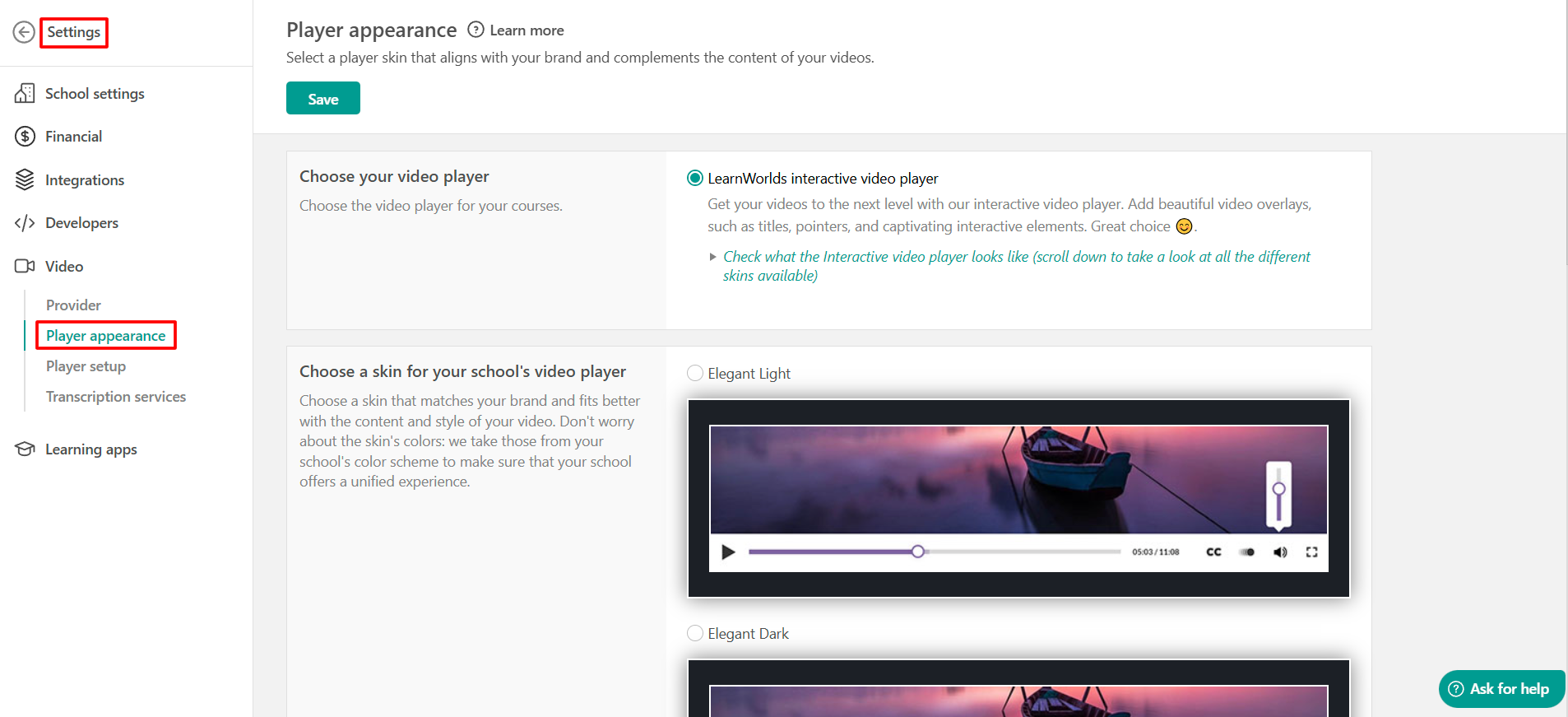Open Developers menu item
Viewport: 1568px width, 717px height.
pyautogui.click(x=81, y=223)
